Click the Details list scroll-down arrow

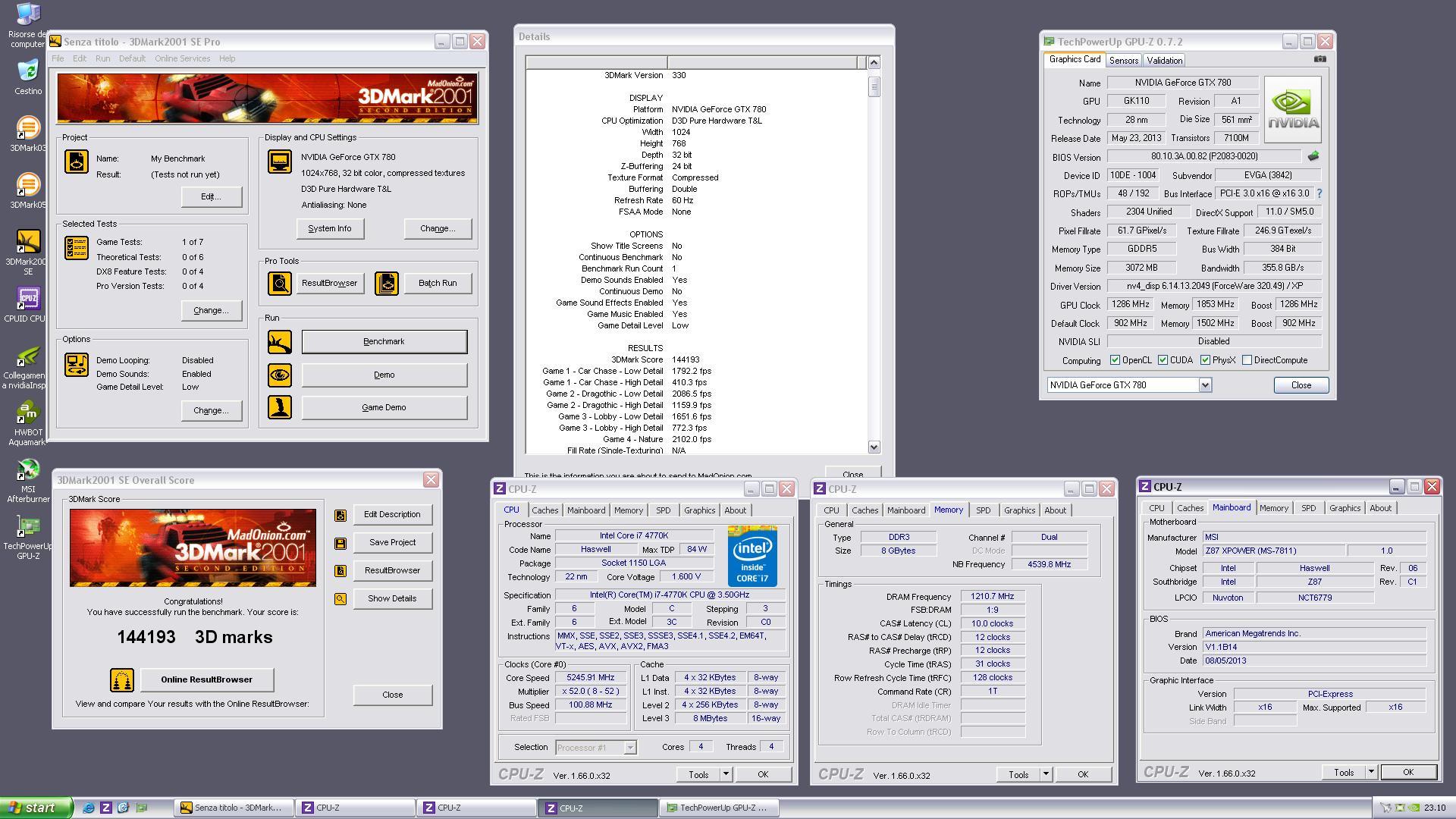tap(874, 447)
